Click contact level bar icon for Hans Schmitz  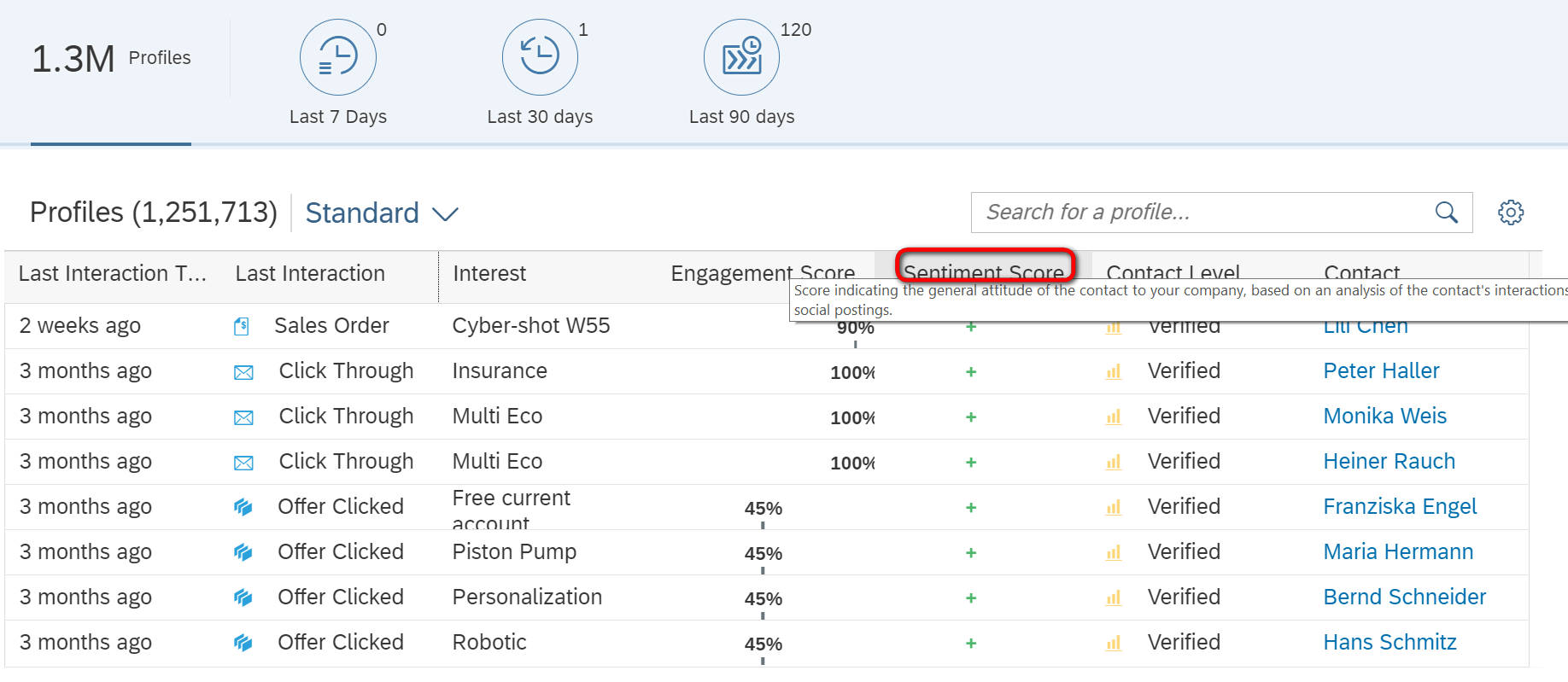[x=1114, y=644]
